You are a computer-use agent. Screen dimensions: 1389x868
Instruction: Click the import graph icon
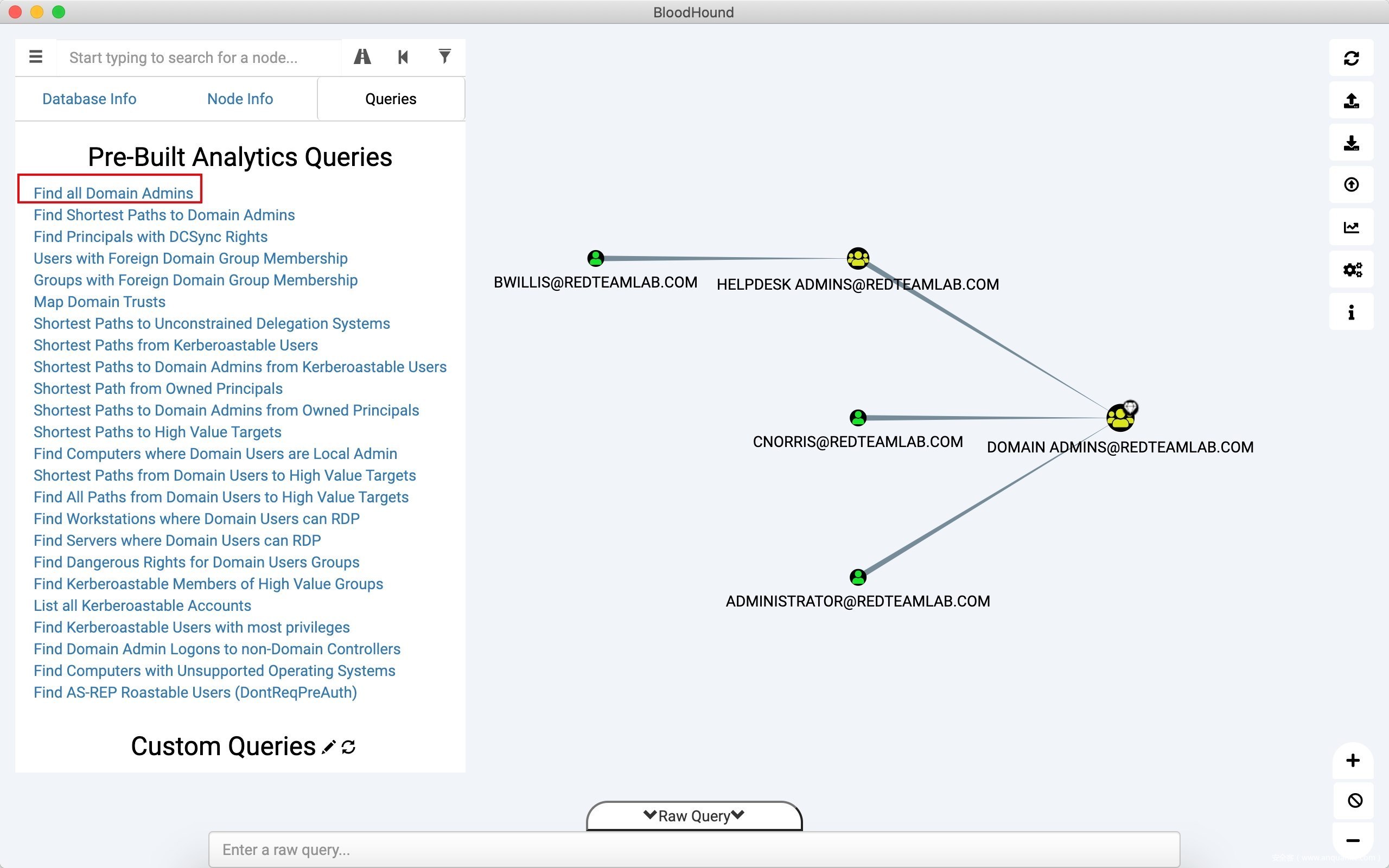[1351, 143]
